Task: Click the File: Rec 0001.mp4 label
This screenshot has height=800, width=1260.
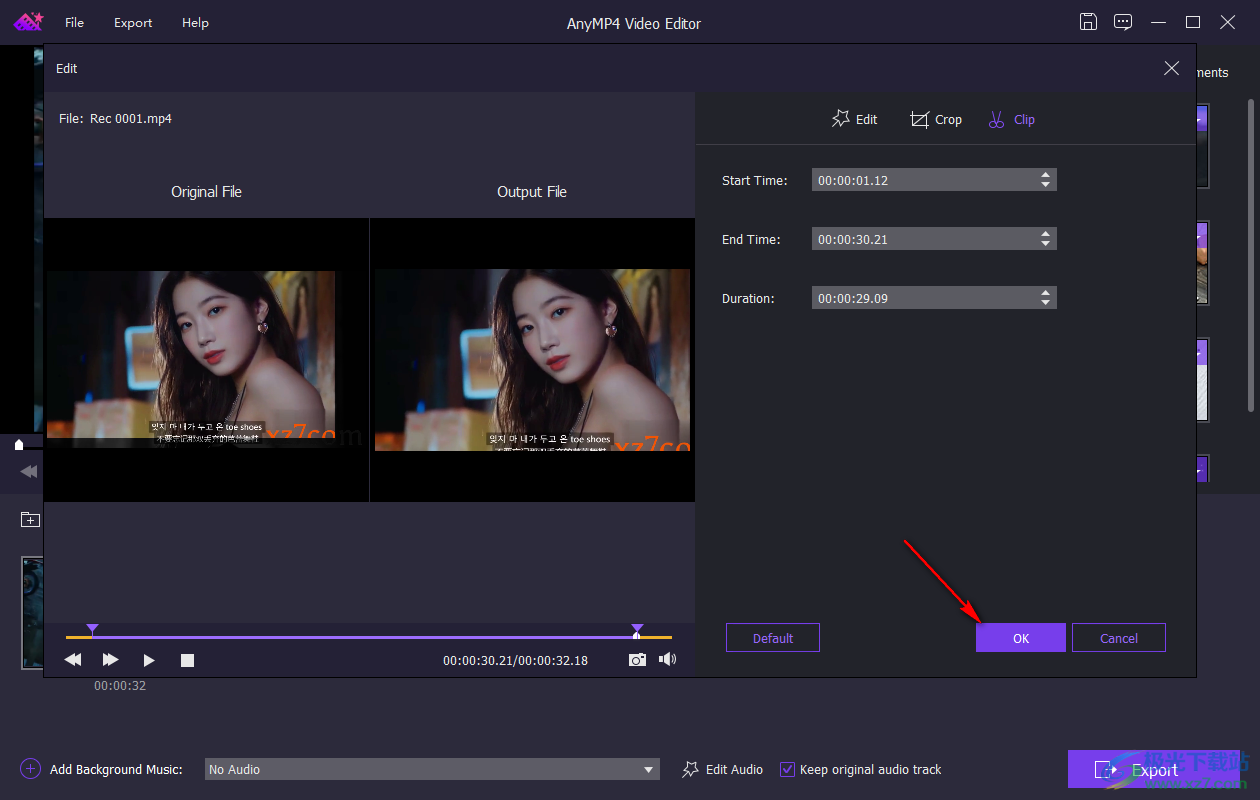Action: pos(115,118)
